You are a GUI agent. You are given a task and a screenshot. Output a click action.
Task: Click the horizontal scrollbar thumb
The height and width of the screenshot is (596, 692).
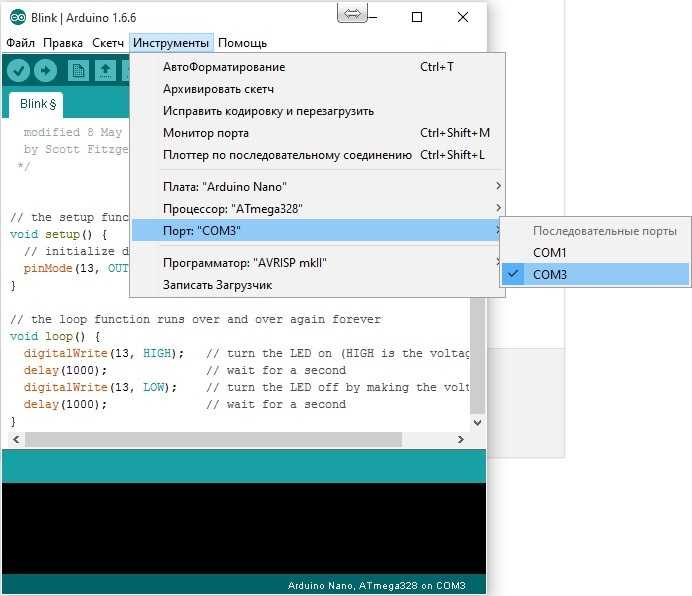214,439
